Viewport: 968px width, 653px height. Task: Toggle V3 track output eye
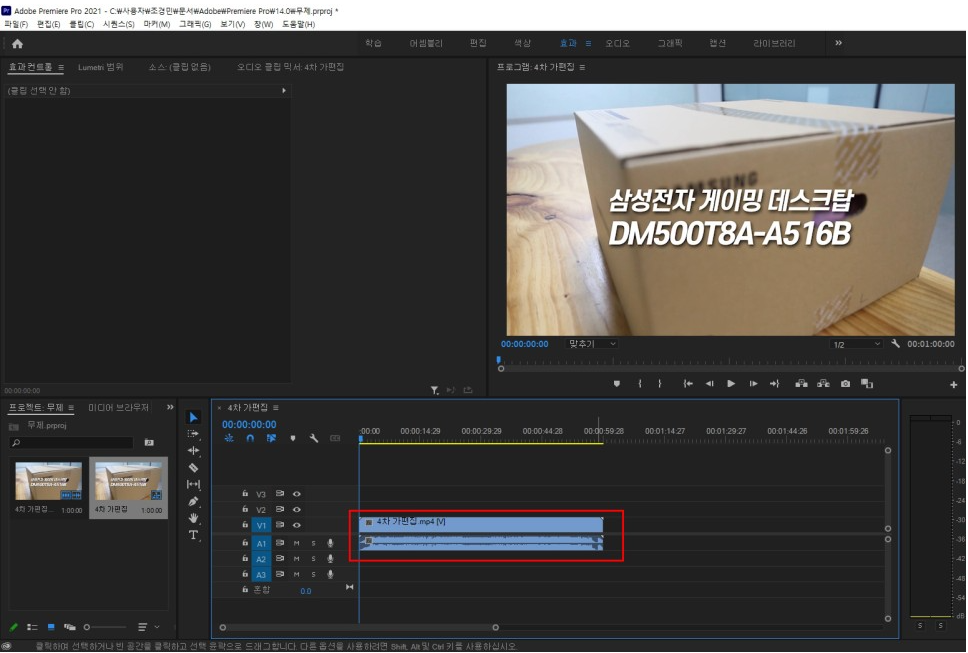tap(296, 494)
